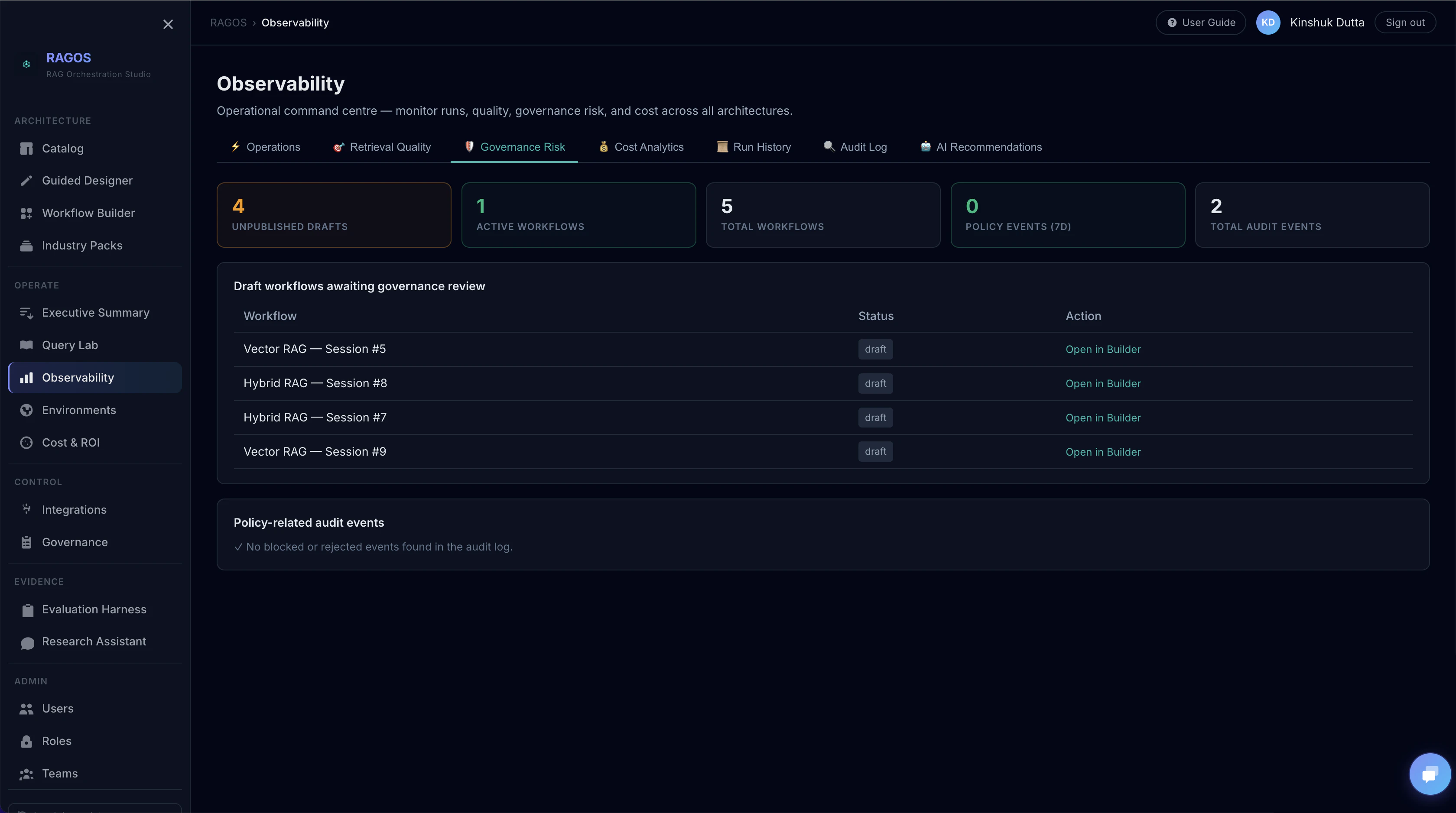This screenshot has height=813, width=1456.
Task: Sign out of RAGOS
Action: click(x=1406, y=23)
